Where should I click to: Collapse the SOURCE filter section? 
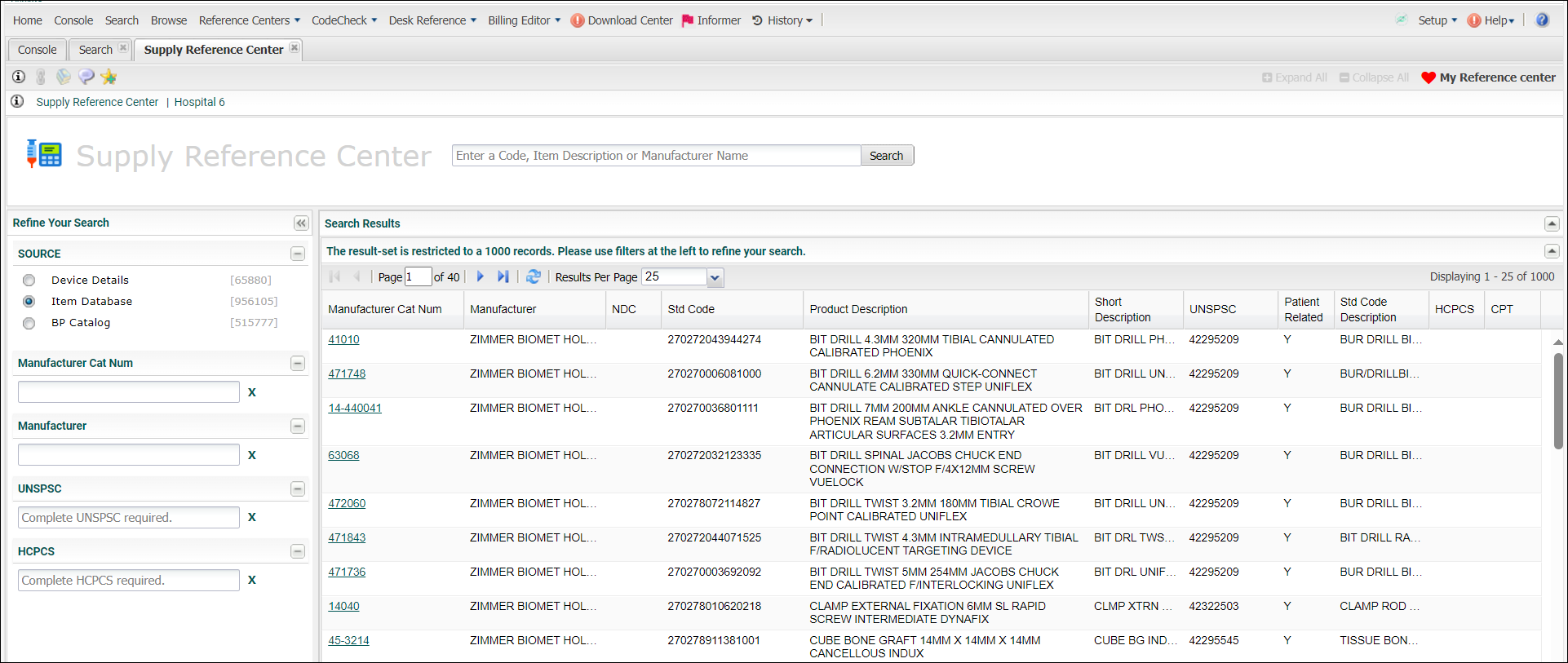click(x=298, y=254)
